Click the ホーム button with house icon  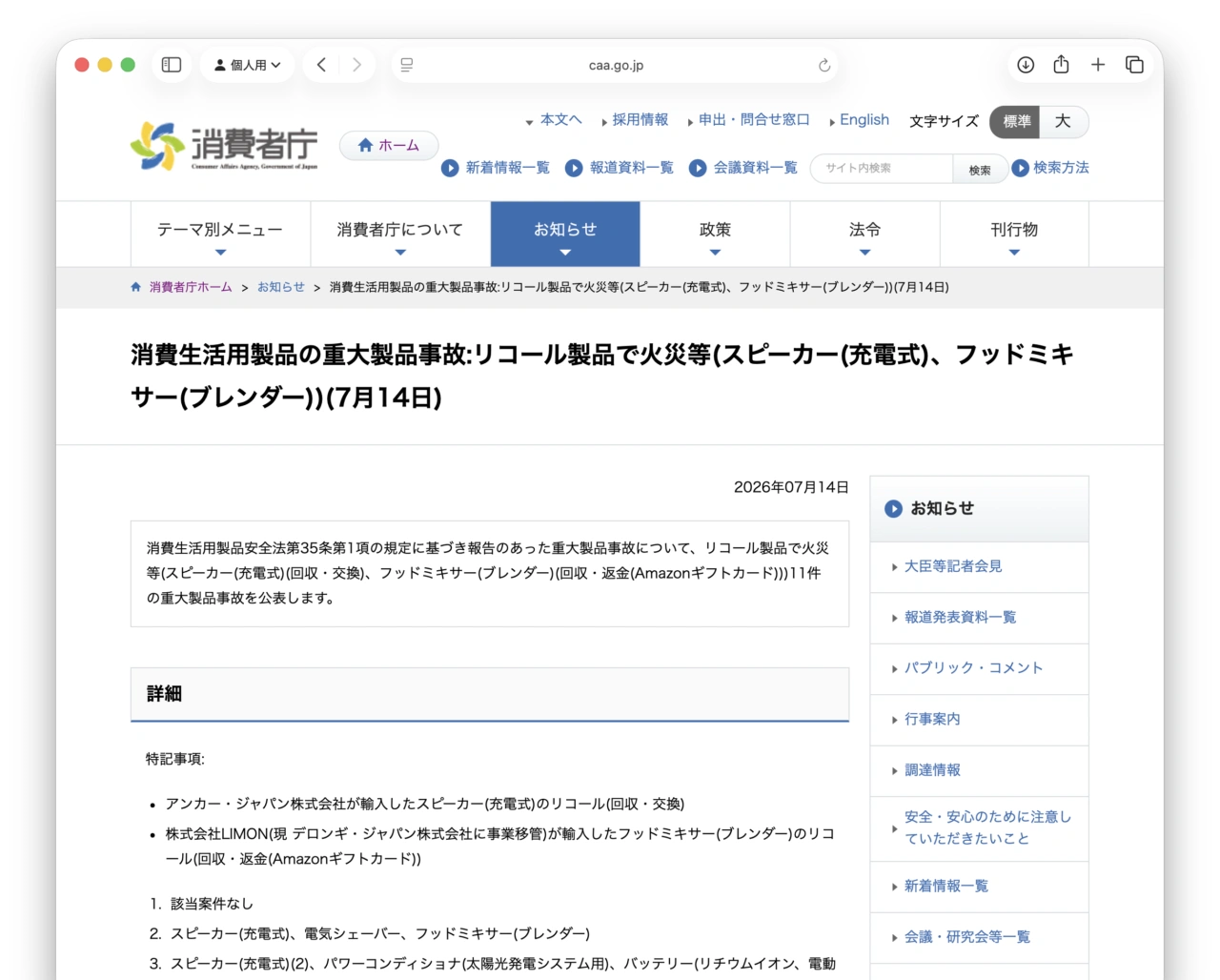click(x=389, y=145)
